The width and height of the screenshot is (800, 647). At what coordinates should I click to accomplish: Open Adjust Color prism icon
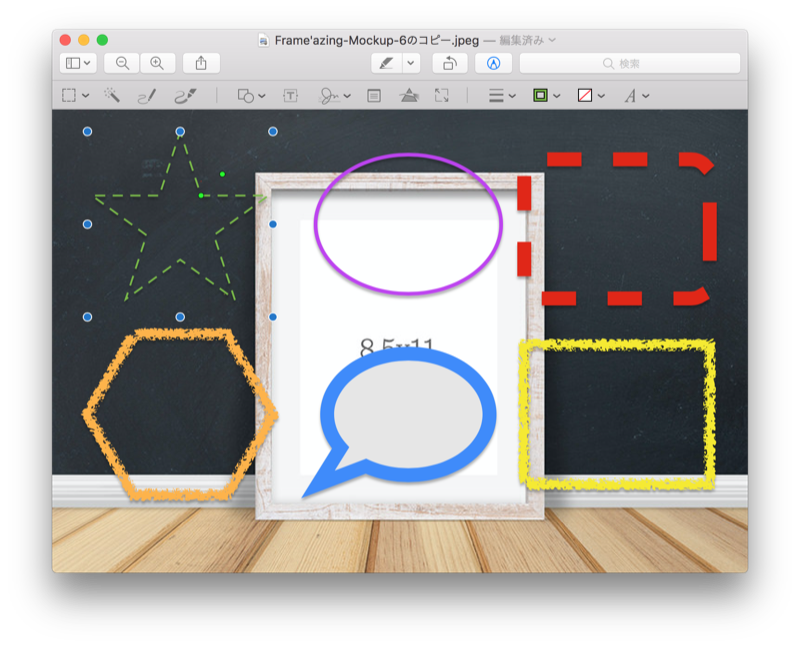(409, 95)
